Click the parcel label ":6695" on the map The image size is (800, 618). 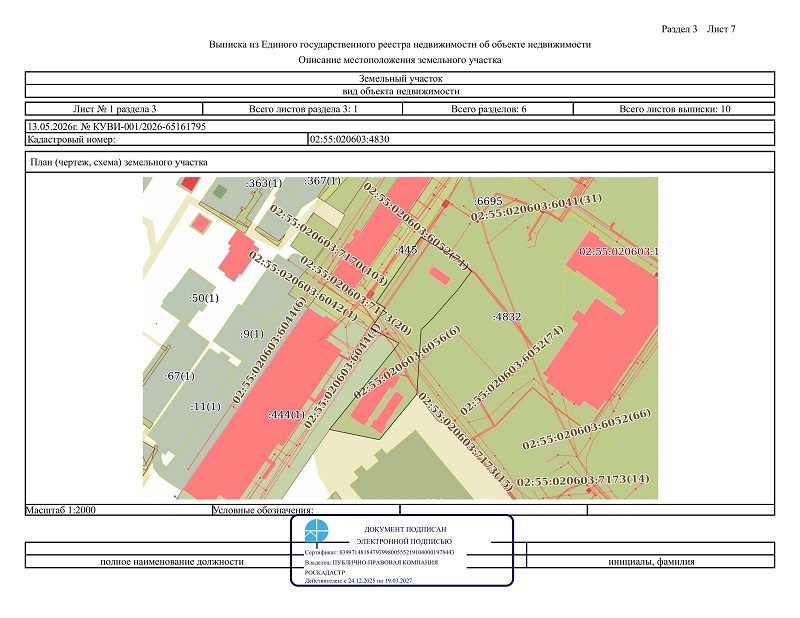tap(488, 201)
